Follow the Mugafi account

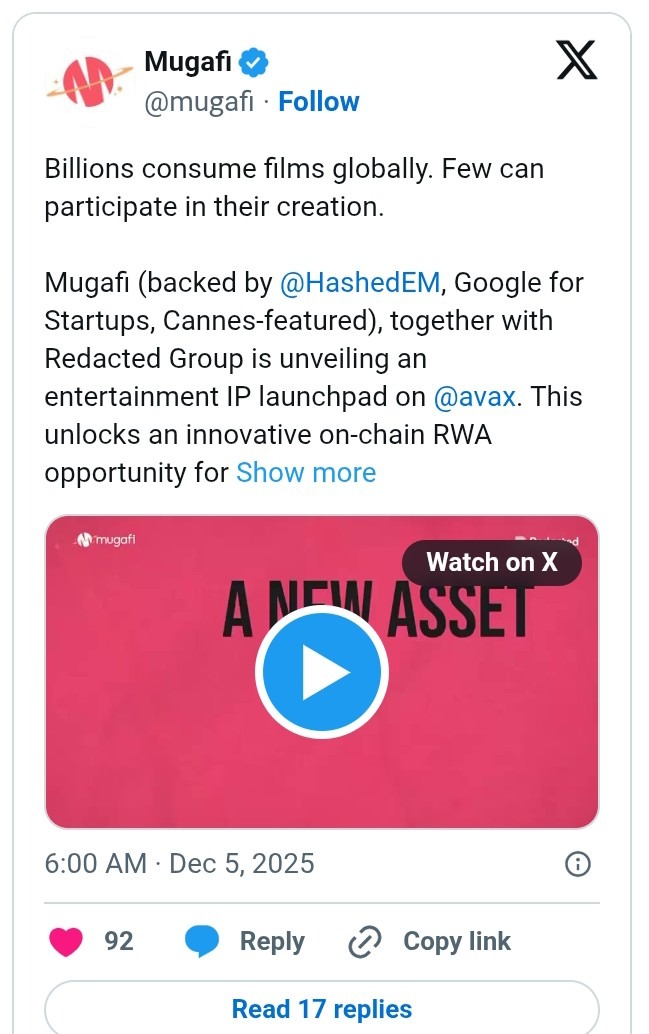(319, 100)
